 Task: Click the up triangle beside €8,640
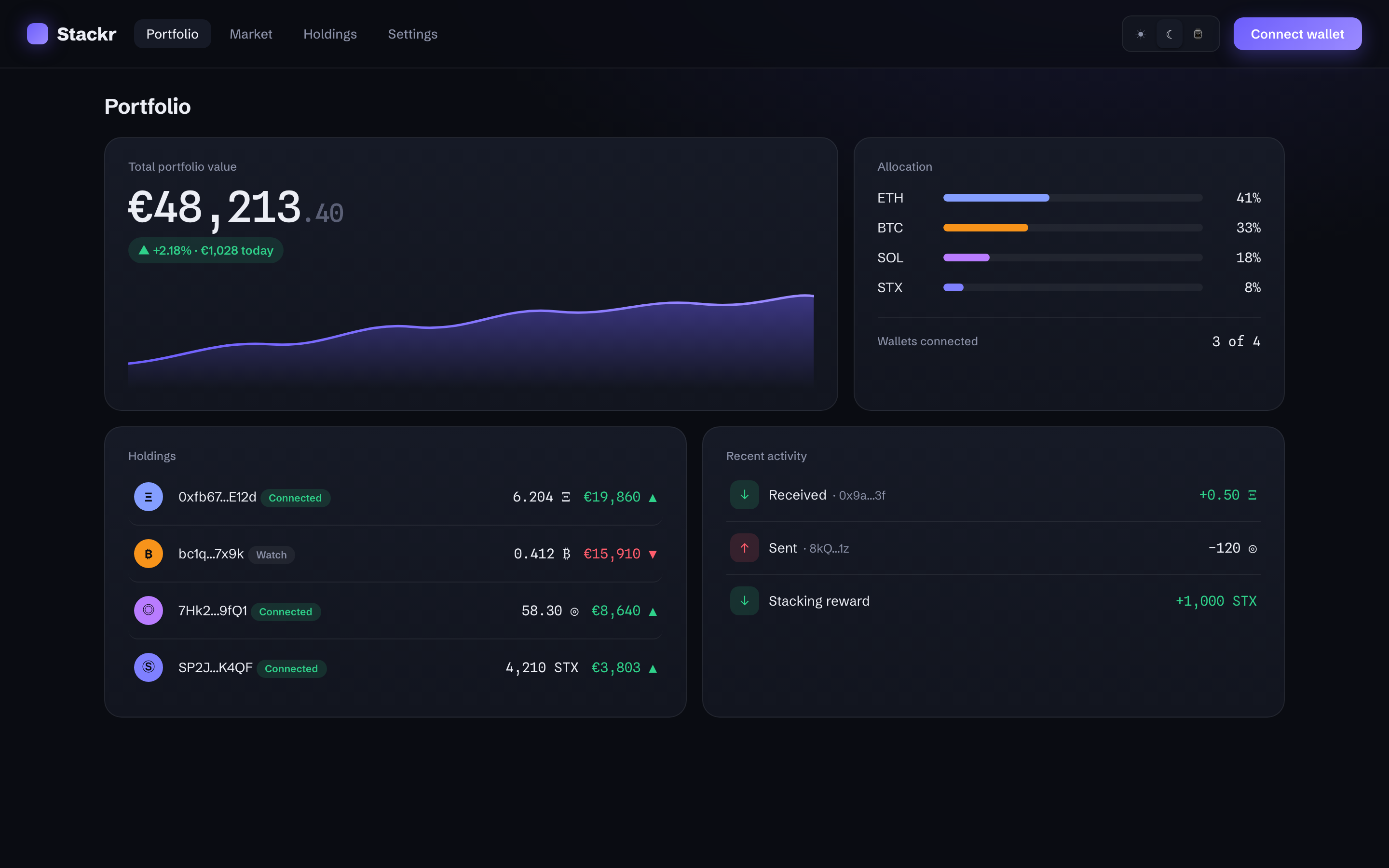[x=653, y=611]
